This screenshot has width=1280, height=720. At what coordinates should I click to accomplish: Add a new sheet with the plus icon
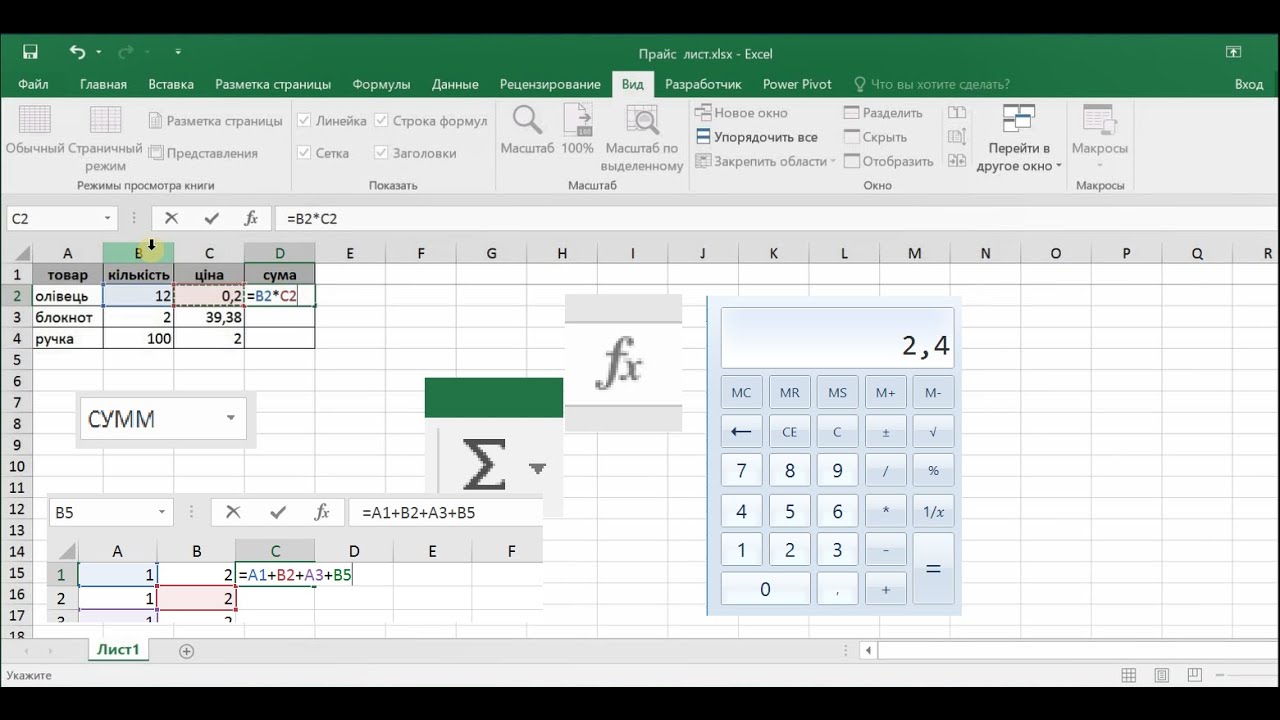(186, 650)
